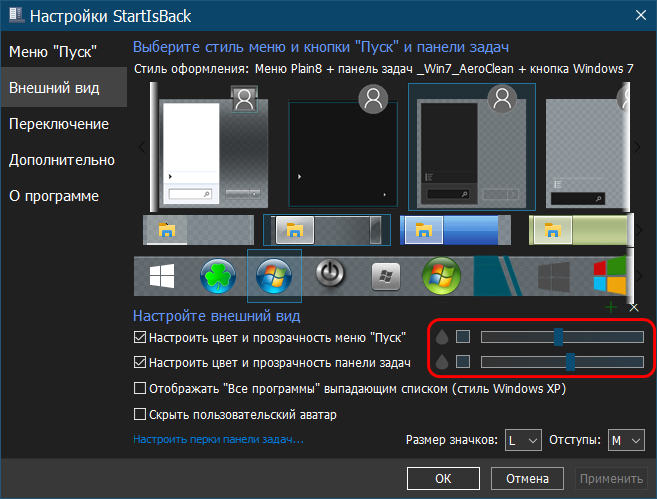Toggle taskbar color and transparency checkbox
This screenshot has width=657, height=499.
140,362
